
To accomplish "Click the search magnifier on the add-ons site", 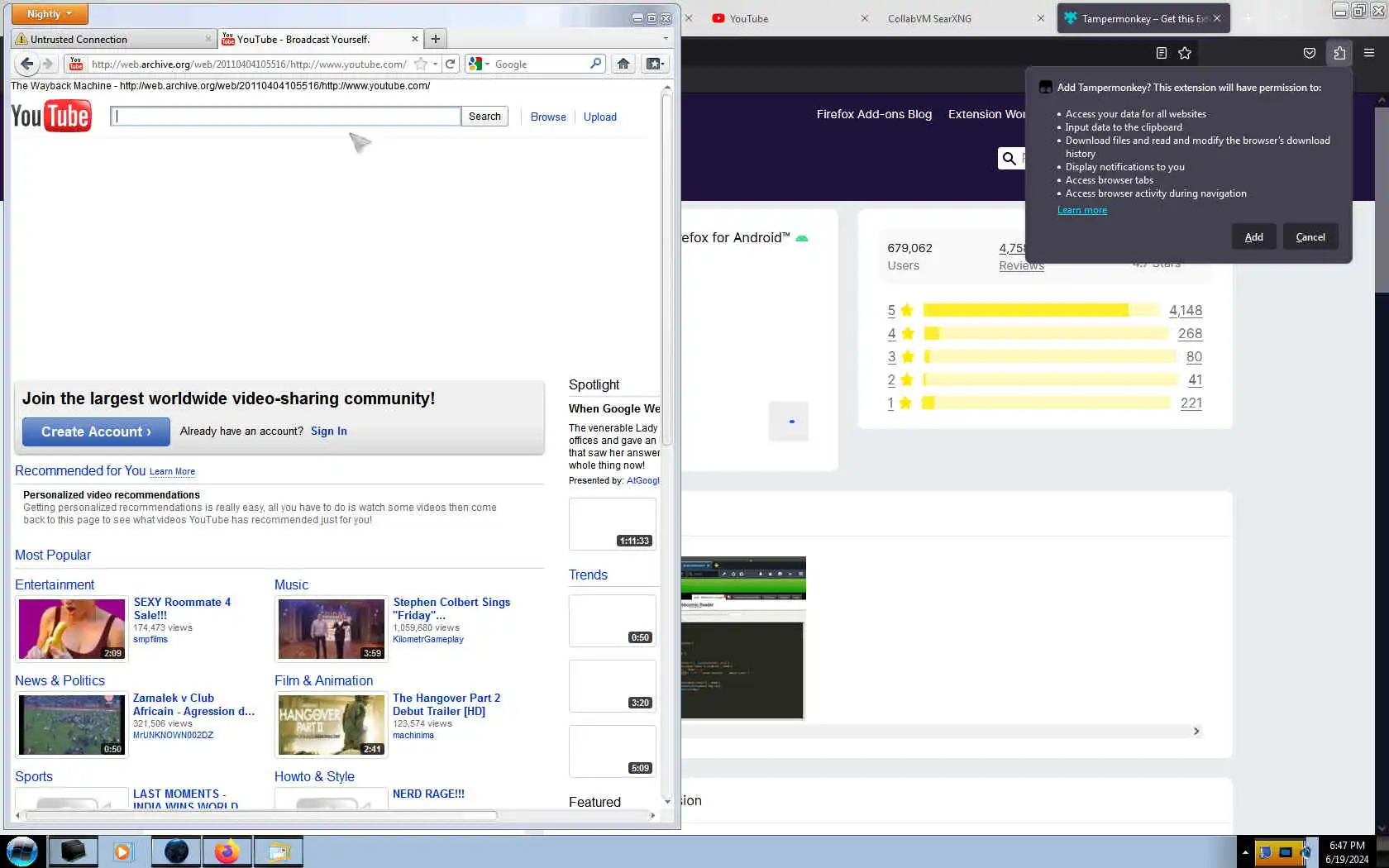I will [1010, 158].
